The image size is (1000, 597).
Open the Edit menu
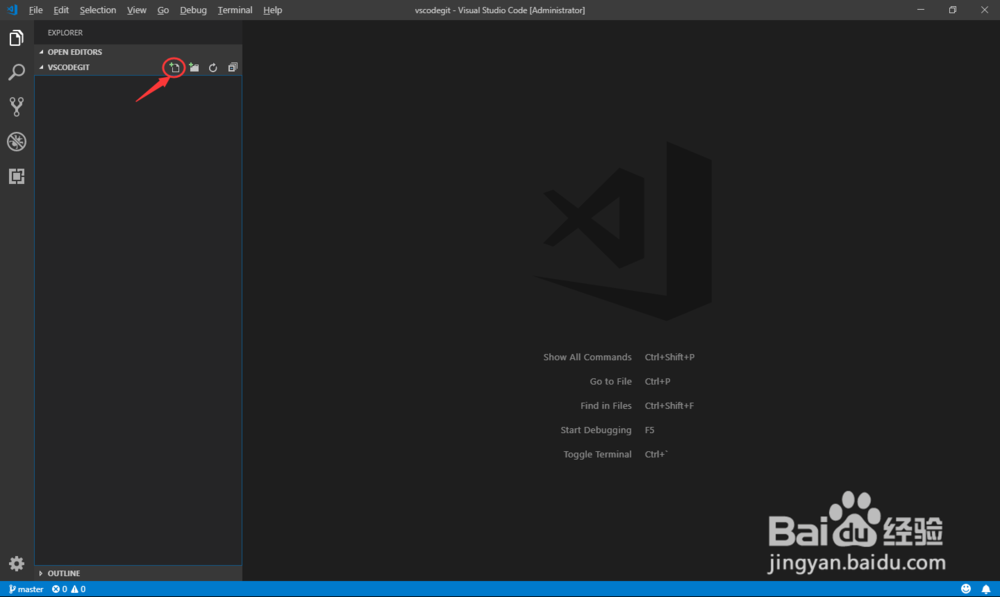61,10
